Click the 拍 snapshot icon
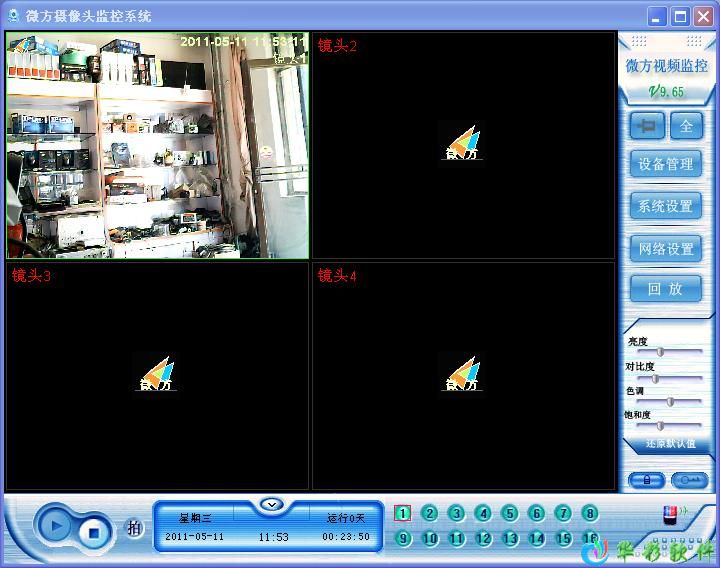This screenshot has height=568, width=720. 134,528
